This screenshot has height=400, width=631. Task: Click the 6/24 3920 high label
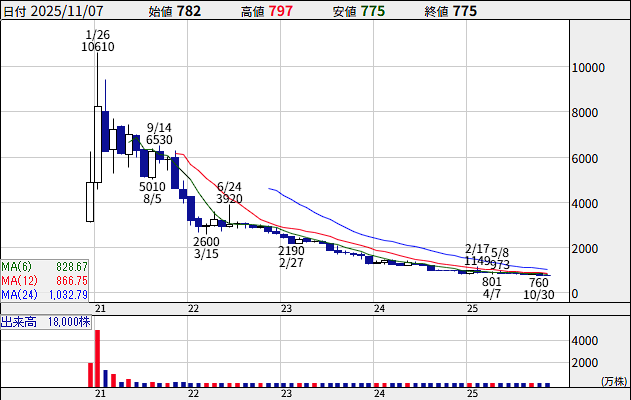coord(229,192)
